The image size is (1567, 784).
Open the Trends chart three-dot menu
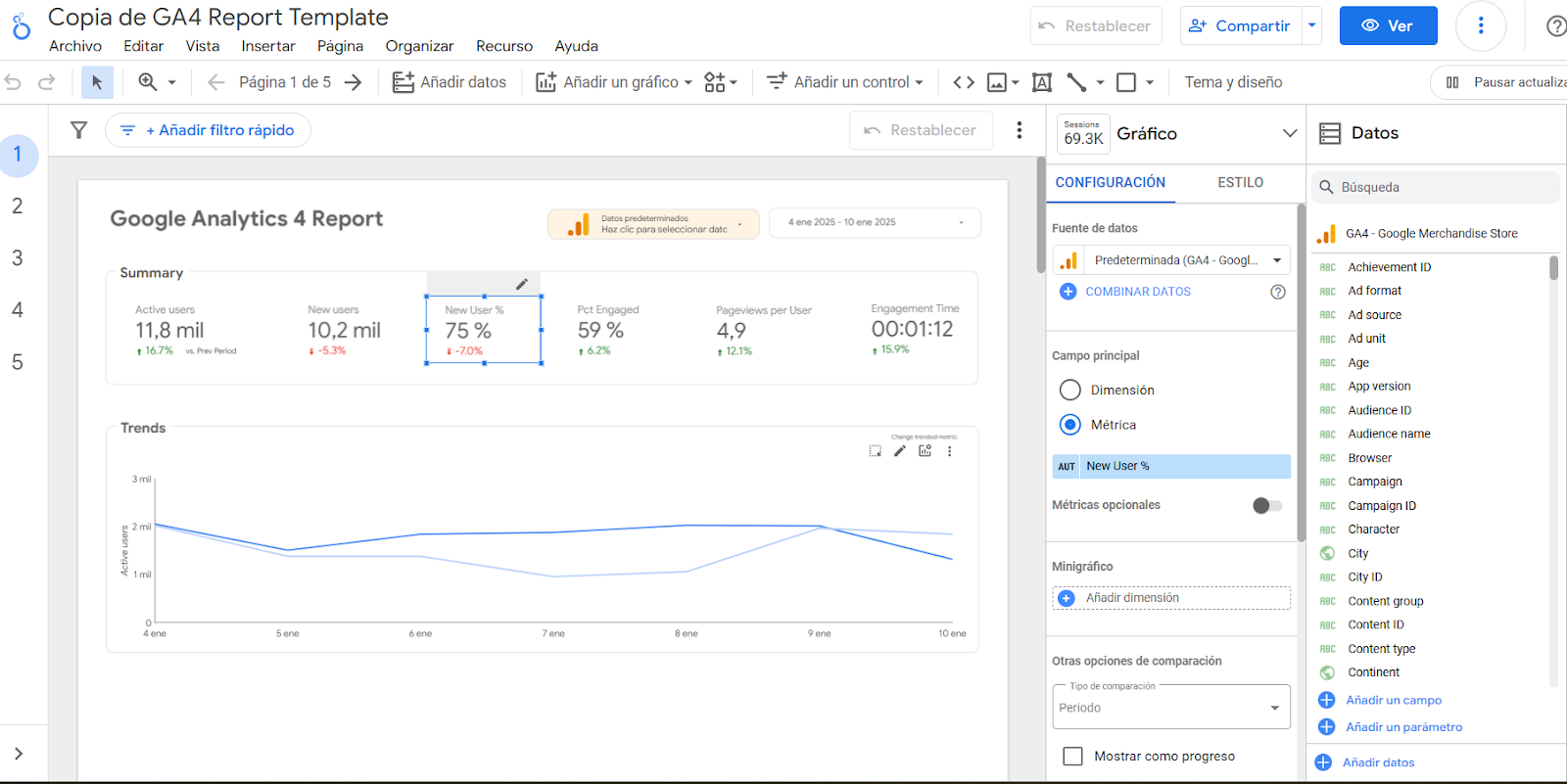(x=949, y=451)
